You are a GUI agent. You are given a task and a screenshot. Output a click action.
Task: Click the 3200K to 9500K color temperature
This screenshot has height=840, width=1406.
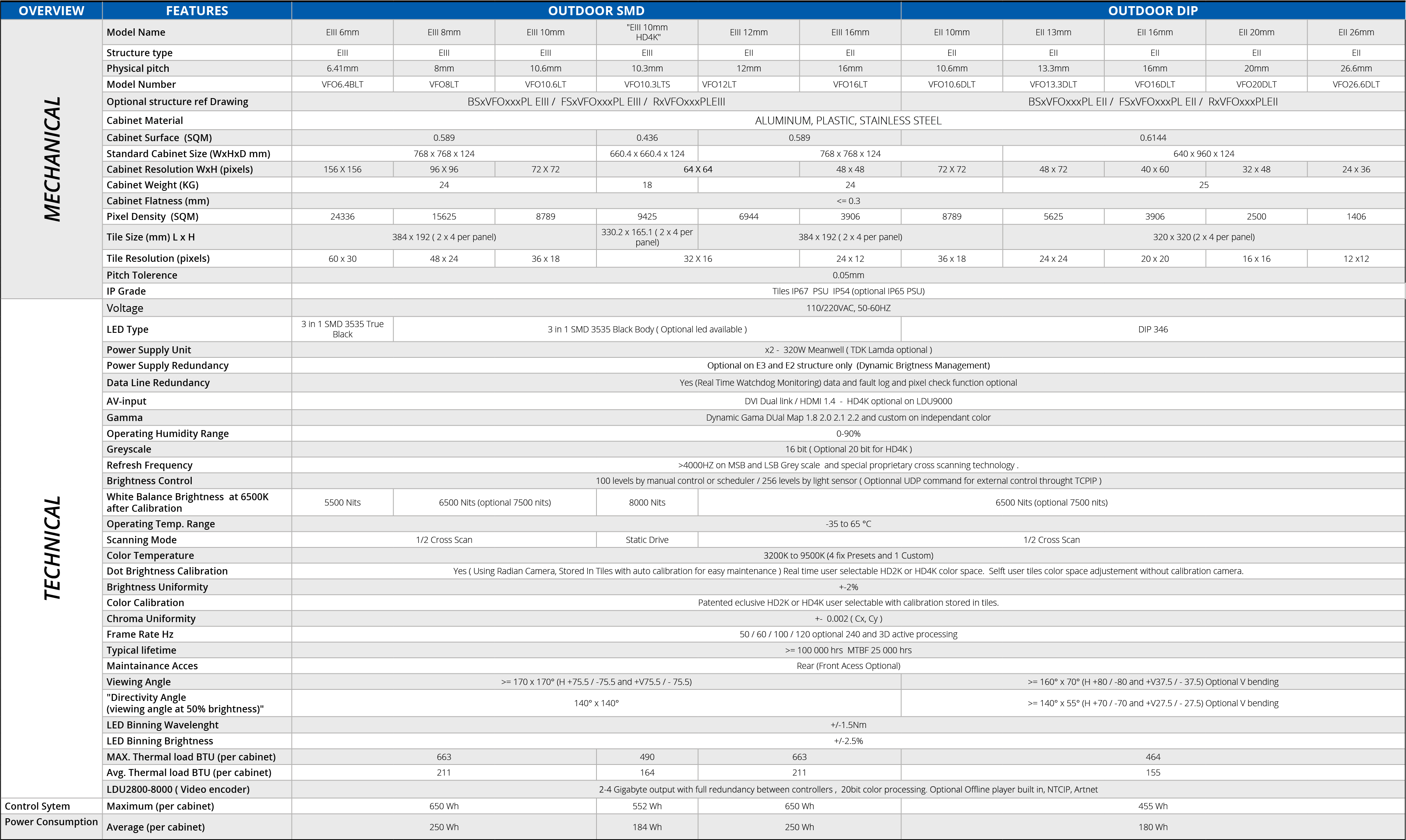[x=848, y=555]
